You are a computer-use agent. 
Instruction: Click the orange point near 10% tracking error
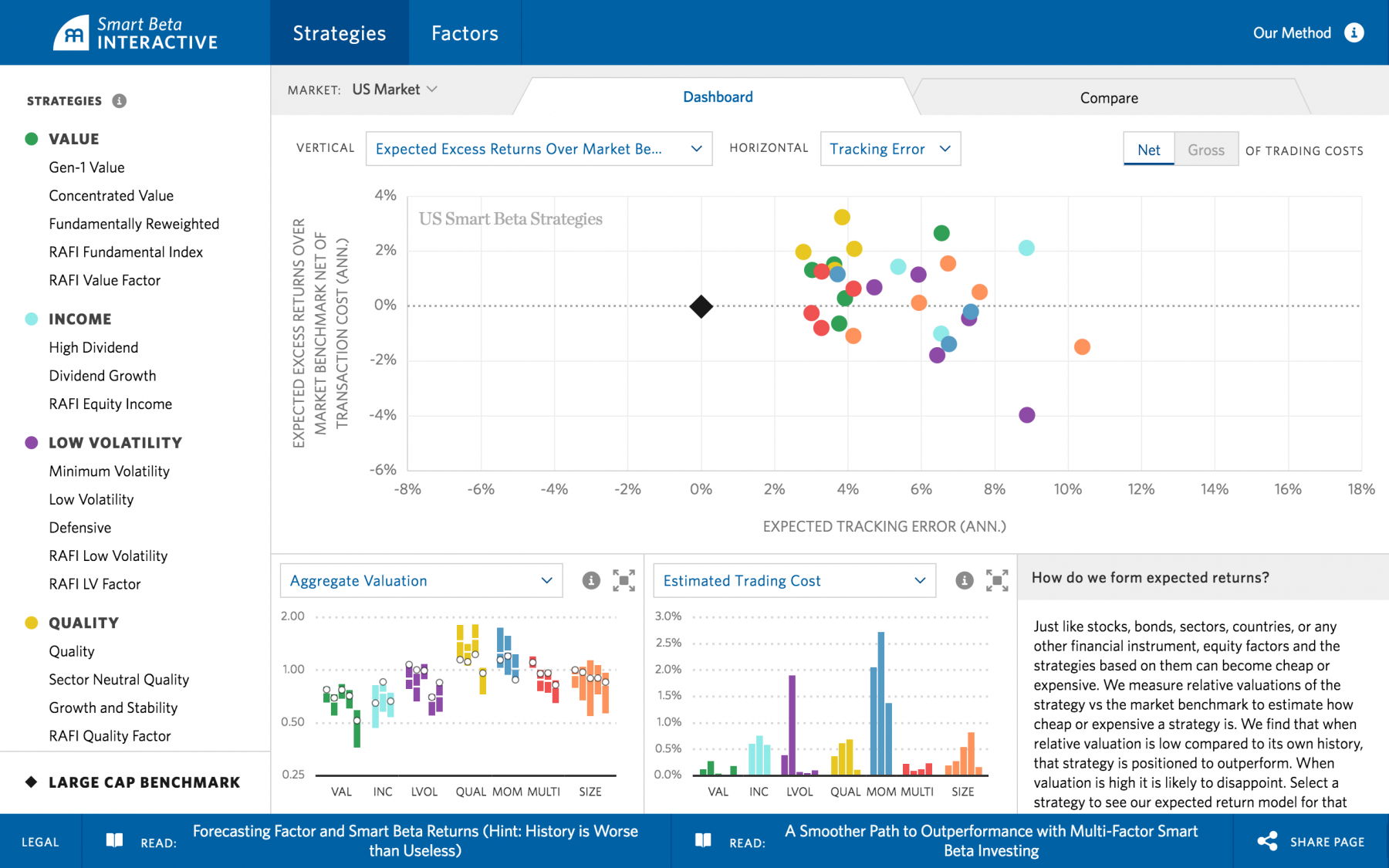pyautogui.click(x=1082, y=347)
